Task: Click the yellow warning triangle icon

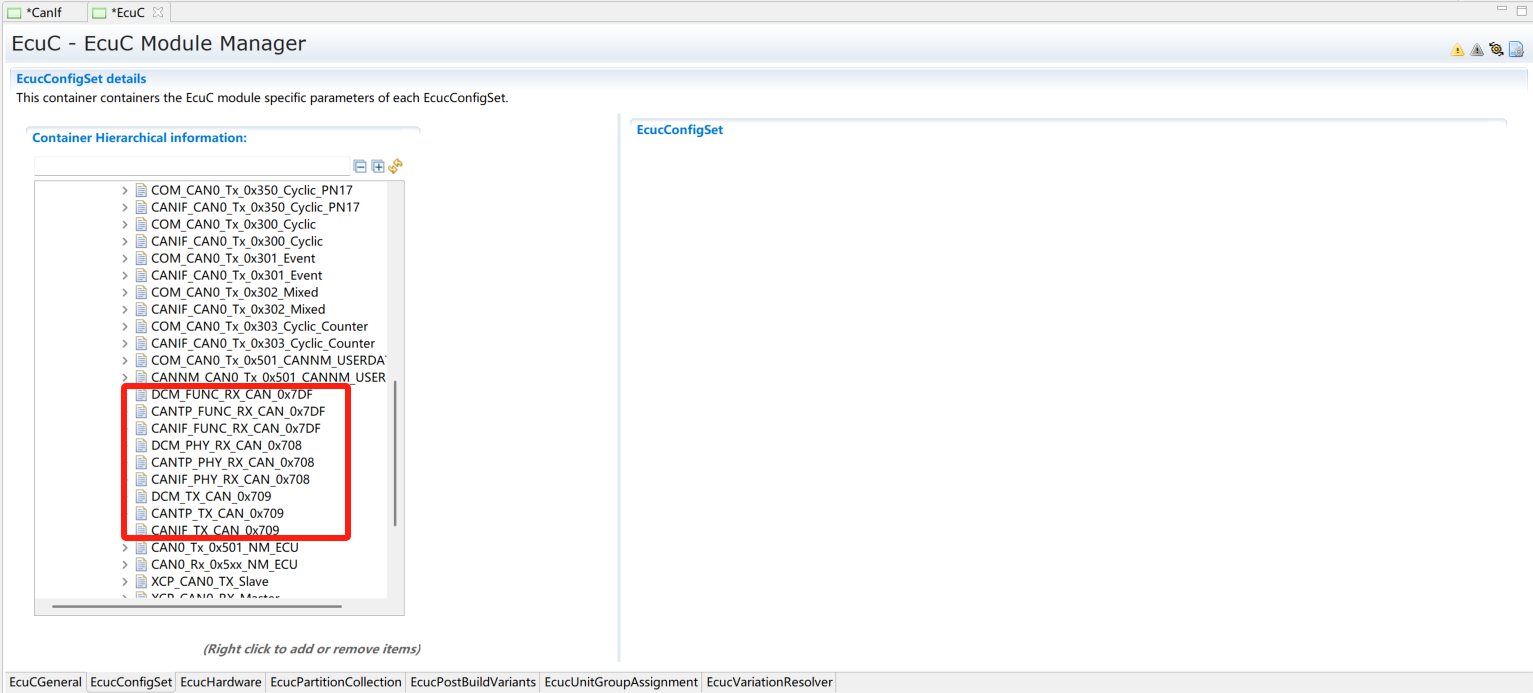Action: coord(1457,50)
